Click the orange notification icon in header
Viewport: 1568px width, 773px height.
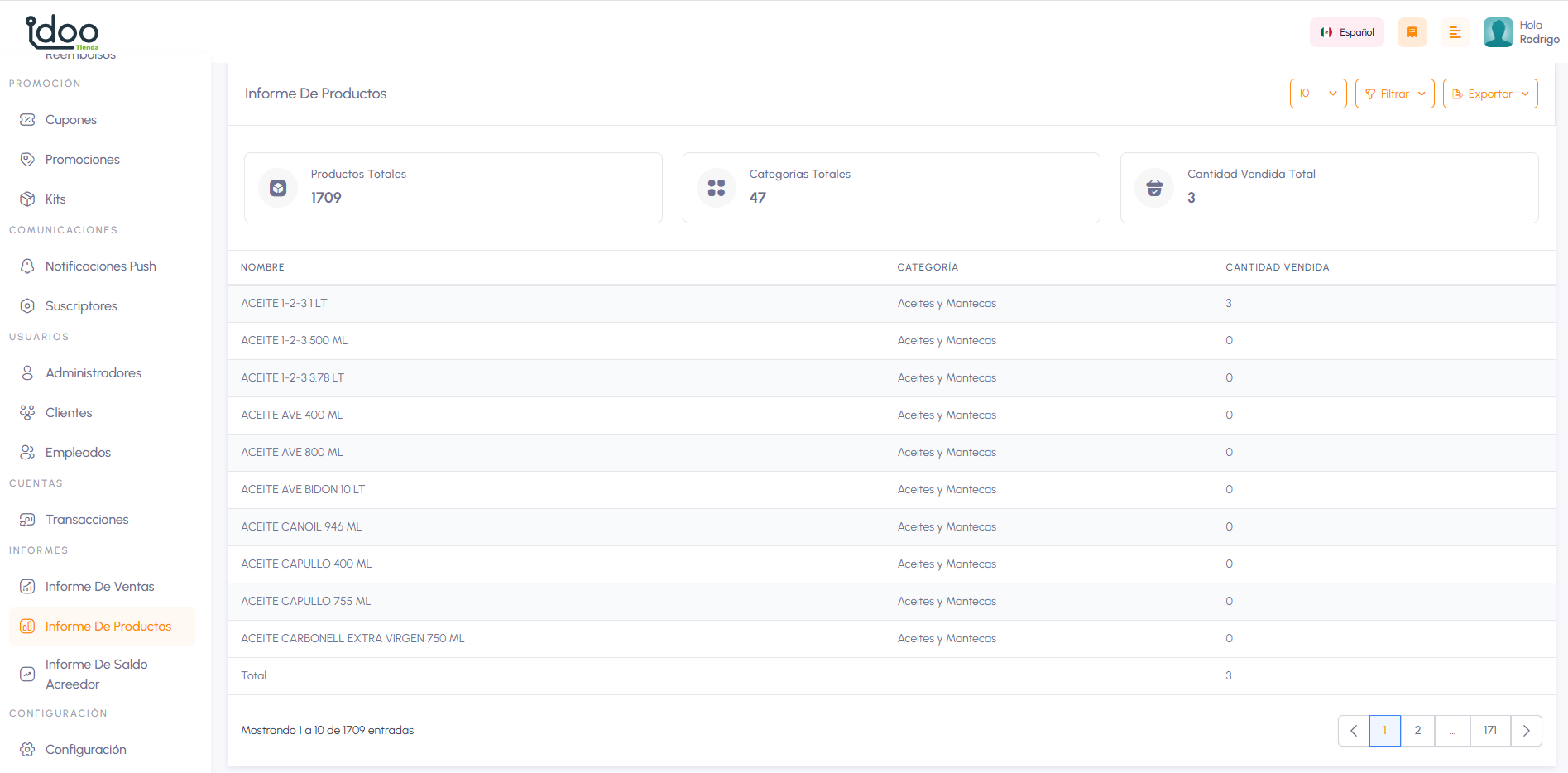(x=1412, y=32)
